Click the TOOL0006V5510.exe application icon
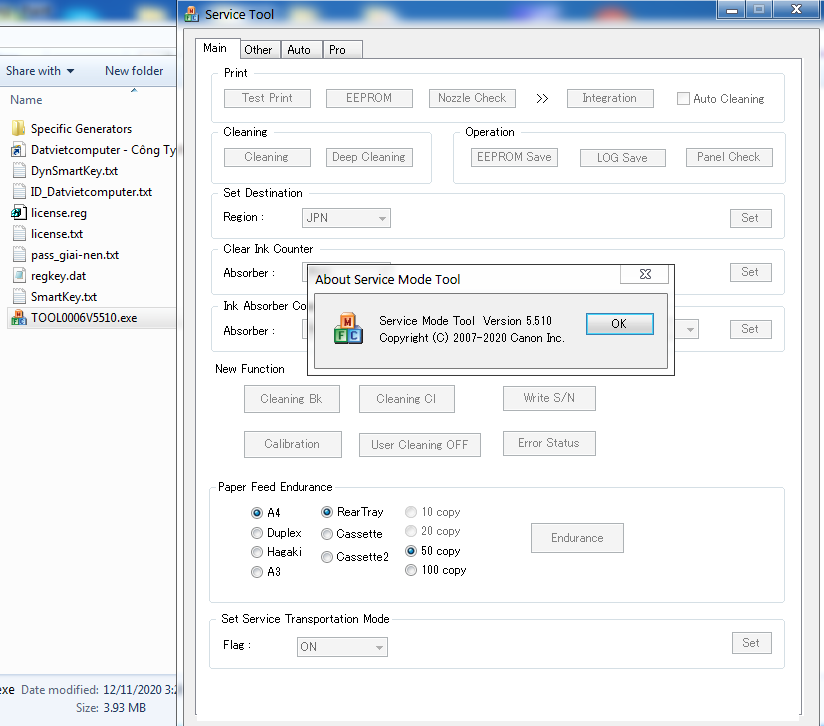Viewport: 824px width, 726px height. point(19,317)
